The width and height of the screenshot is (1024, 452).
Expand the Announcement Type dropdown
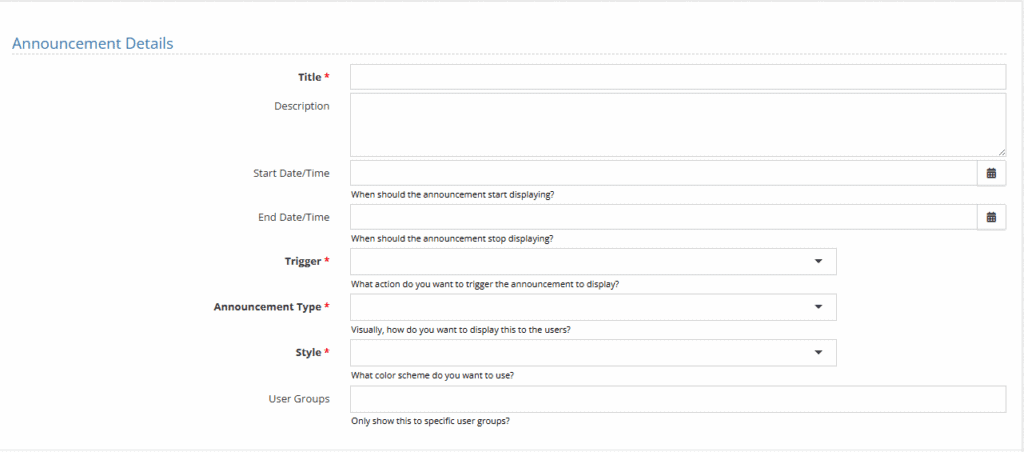click(x=593, y=307)
